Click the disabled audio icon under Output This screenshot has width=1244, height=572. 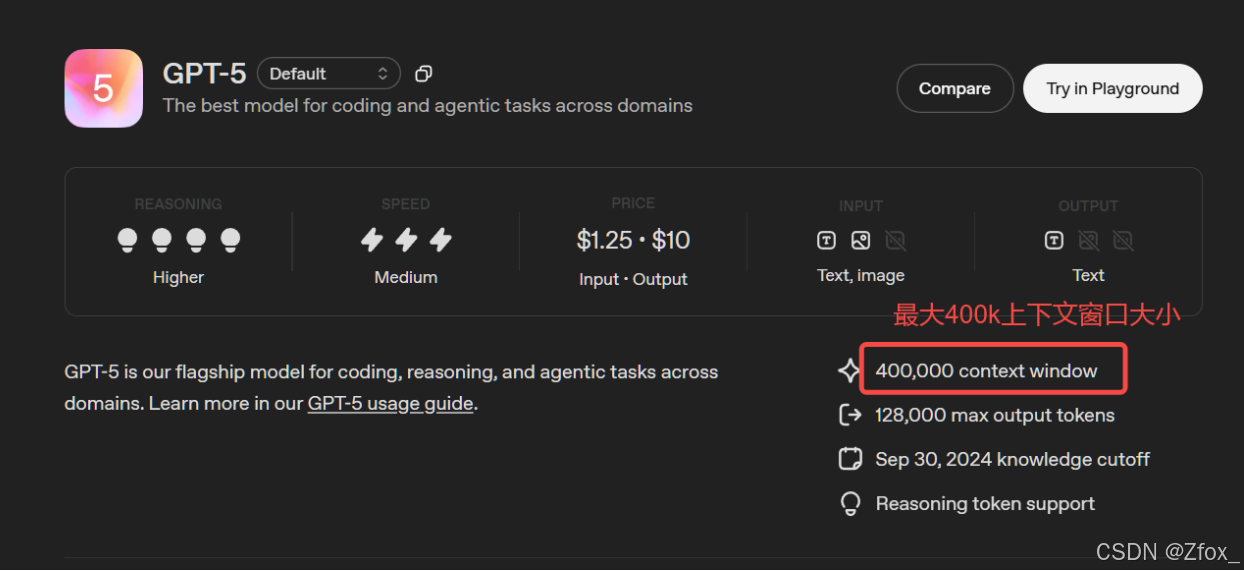(x=1123, y=240)
